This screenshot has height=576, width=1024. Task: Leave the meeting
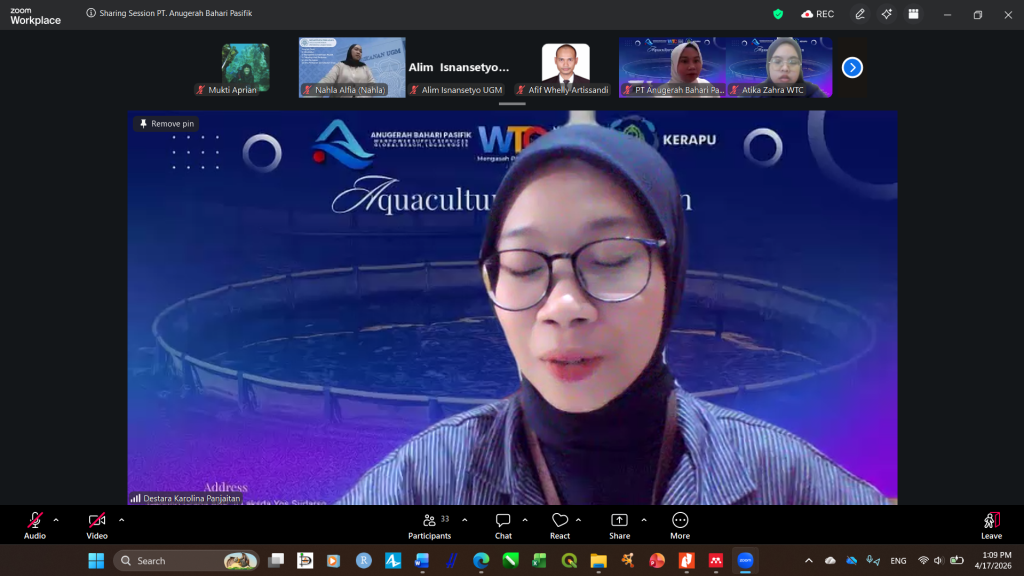(x=991, y=525)
